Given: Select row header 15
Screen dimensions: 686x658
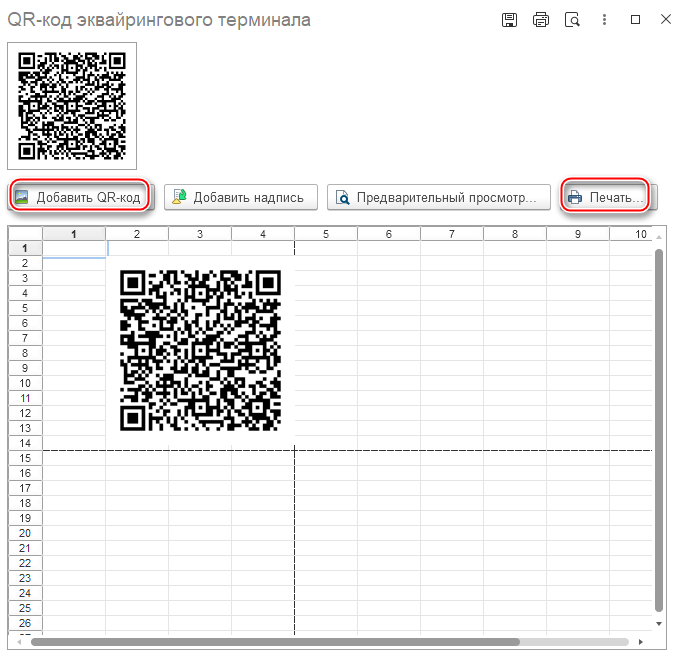Looking at the screenshot, I should [25, 458].
